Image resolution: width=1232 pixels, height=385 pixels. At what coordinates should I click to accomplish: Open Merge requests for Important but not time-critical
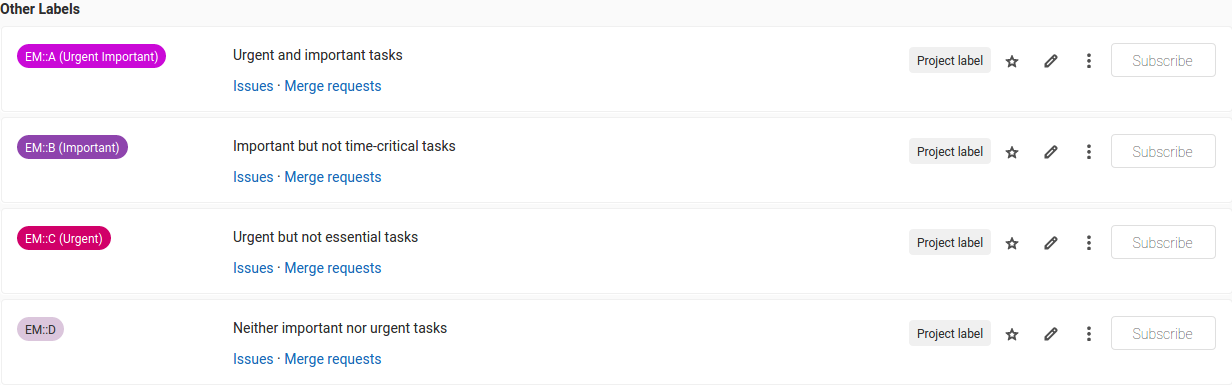333,177
